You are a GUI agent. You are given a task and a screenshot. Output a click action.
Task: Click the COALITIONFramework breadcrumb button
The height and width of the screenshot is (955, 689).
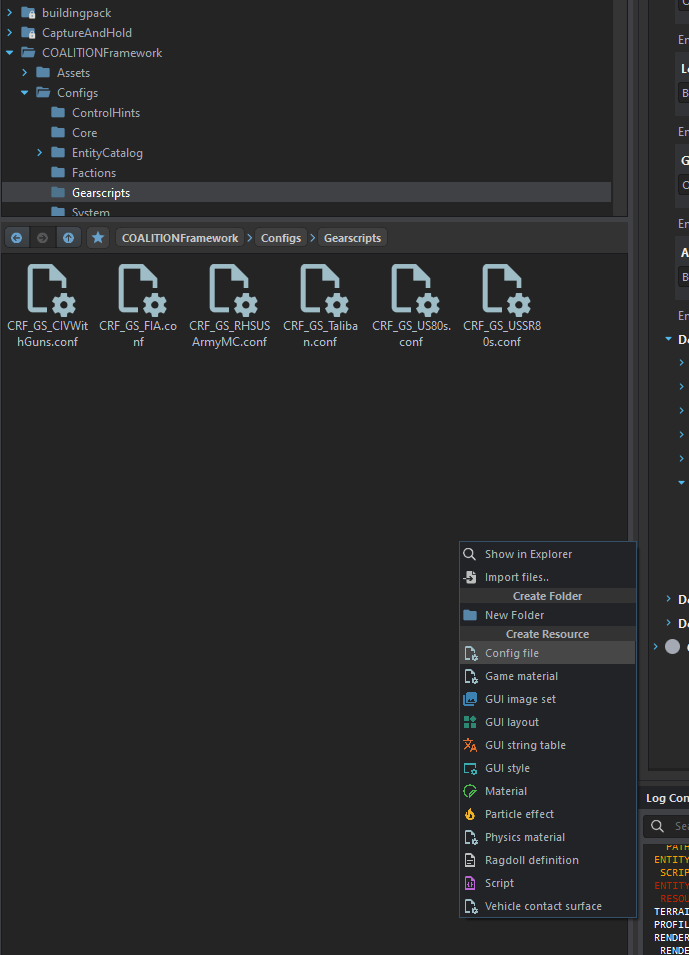pyautogui.click(x=180, y=238)
